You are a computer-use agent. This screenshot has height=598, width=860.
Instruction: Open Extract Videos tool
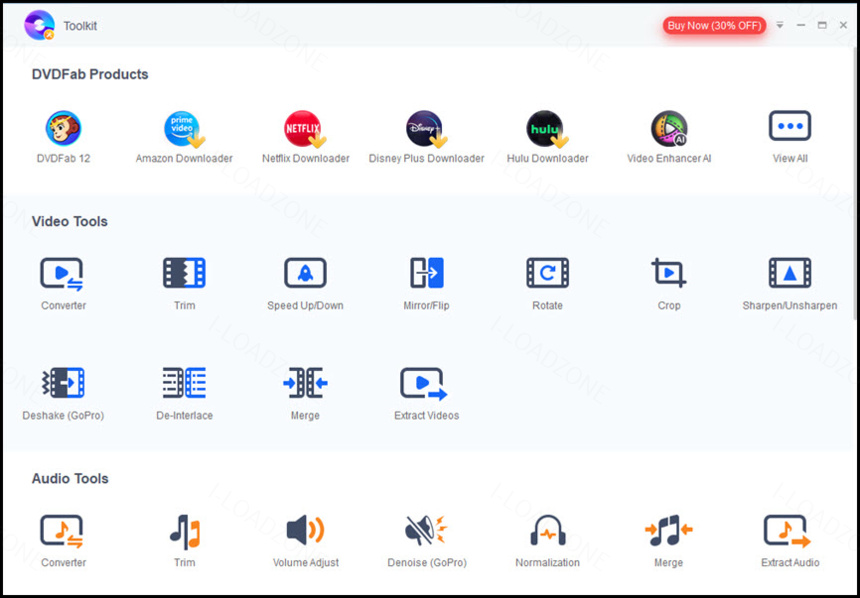coord(423,383)
